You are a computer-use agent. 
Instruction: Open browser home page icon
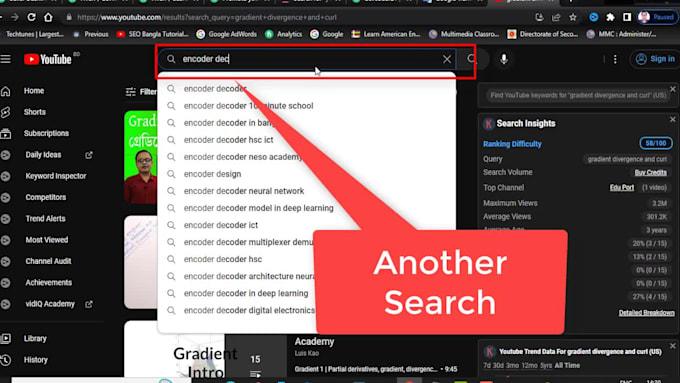(48, 17)
